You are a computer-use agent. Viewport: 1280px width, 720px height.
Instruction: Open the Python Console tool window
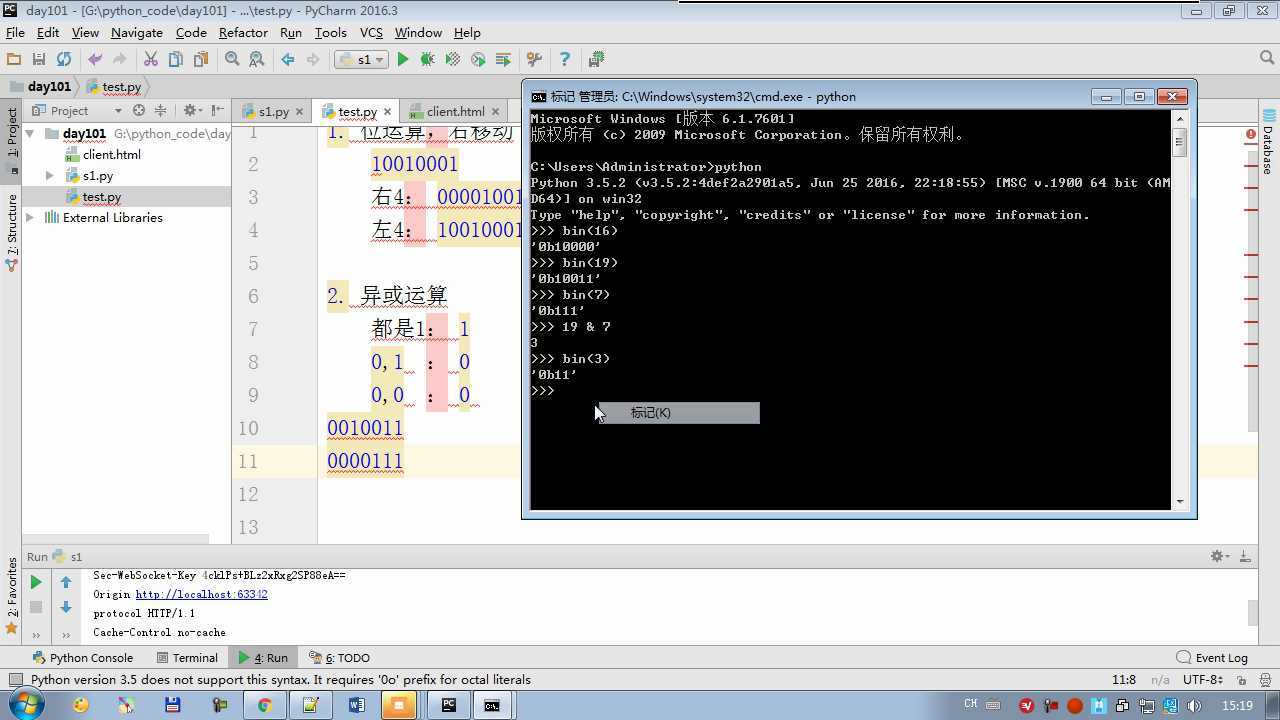point(82,657)
